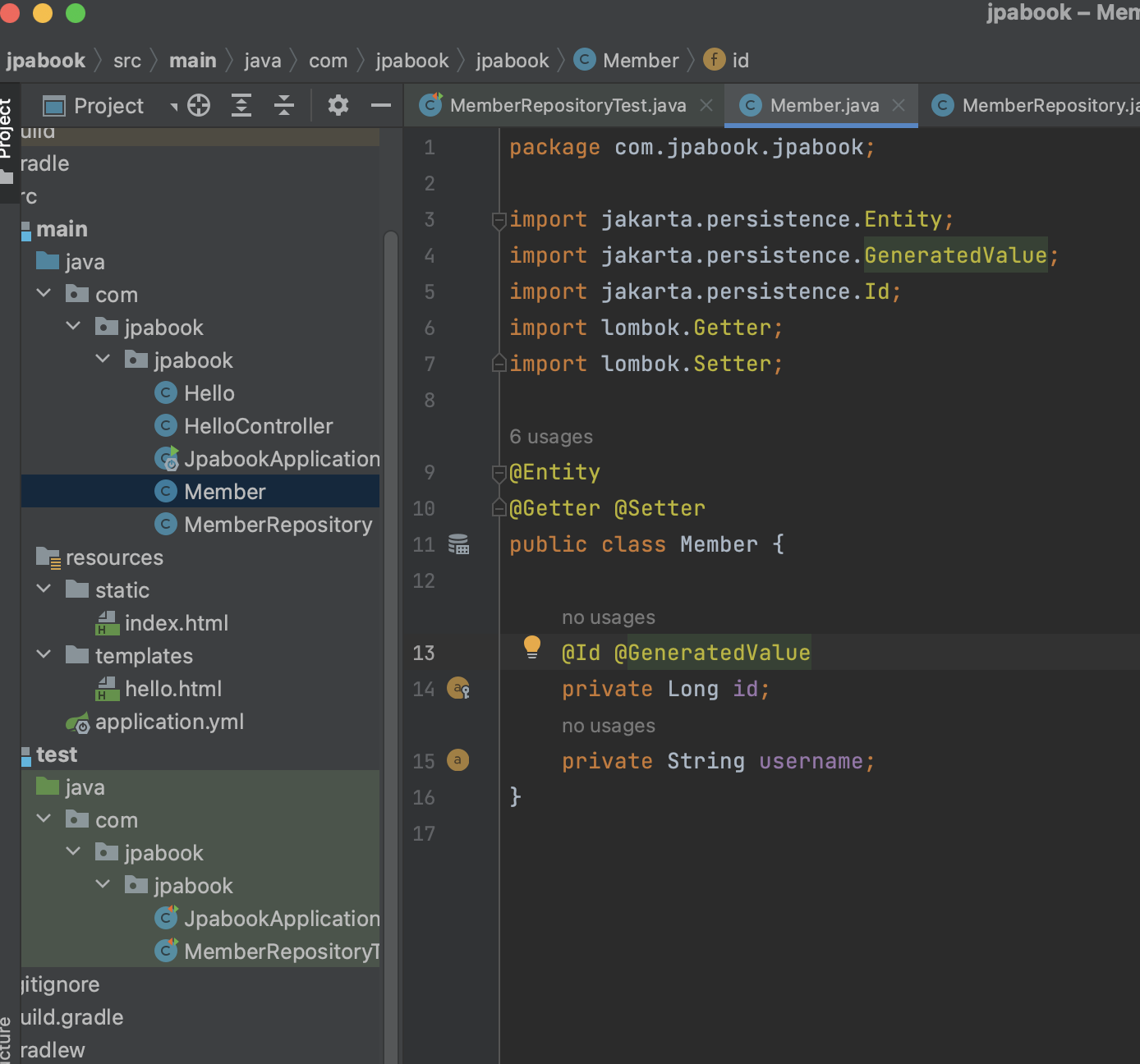Close the MemberRepositoryTest.java tab
The width and height of the screenshot is (1140, 1064).
[706, 105]
